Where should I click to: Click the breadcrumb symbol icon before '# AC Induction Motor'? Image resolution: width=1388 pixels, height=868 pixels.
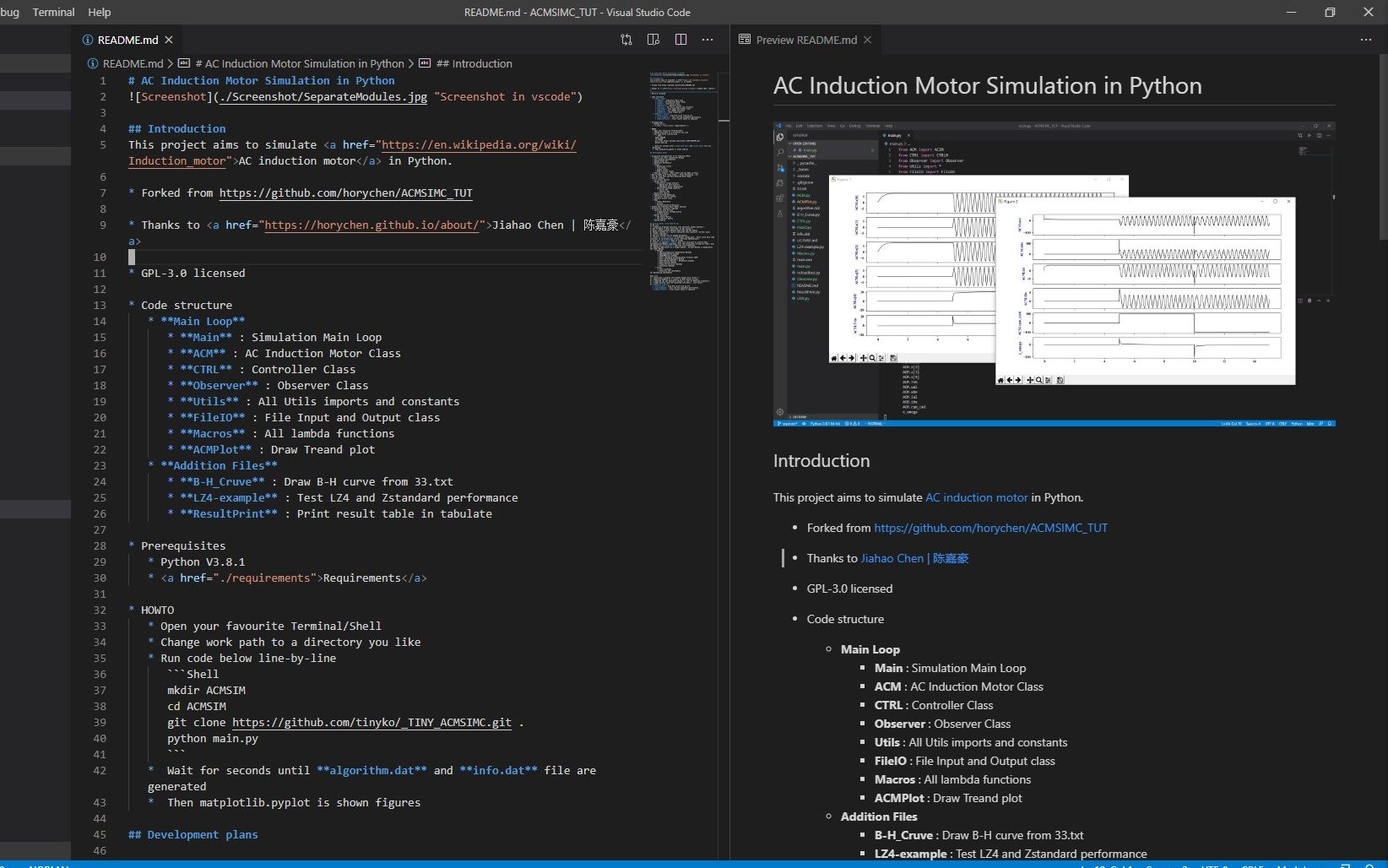(184, 63)
